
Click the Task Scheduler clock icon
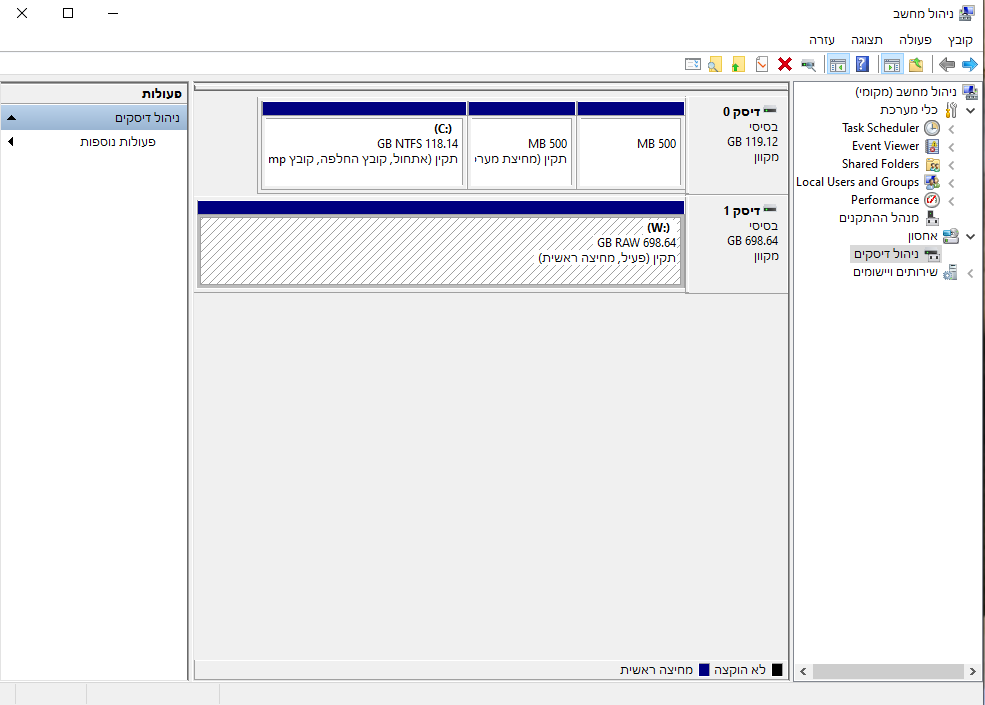pyautogui.click(x=932, y=128)
